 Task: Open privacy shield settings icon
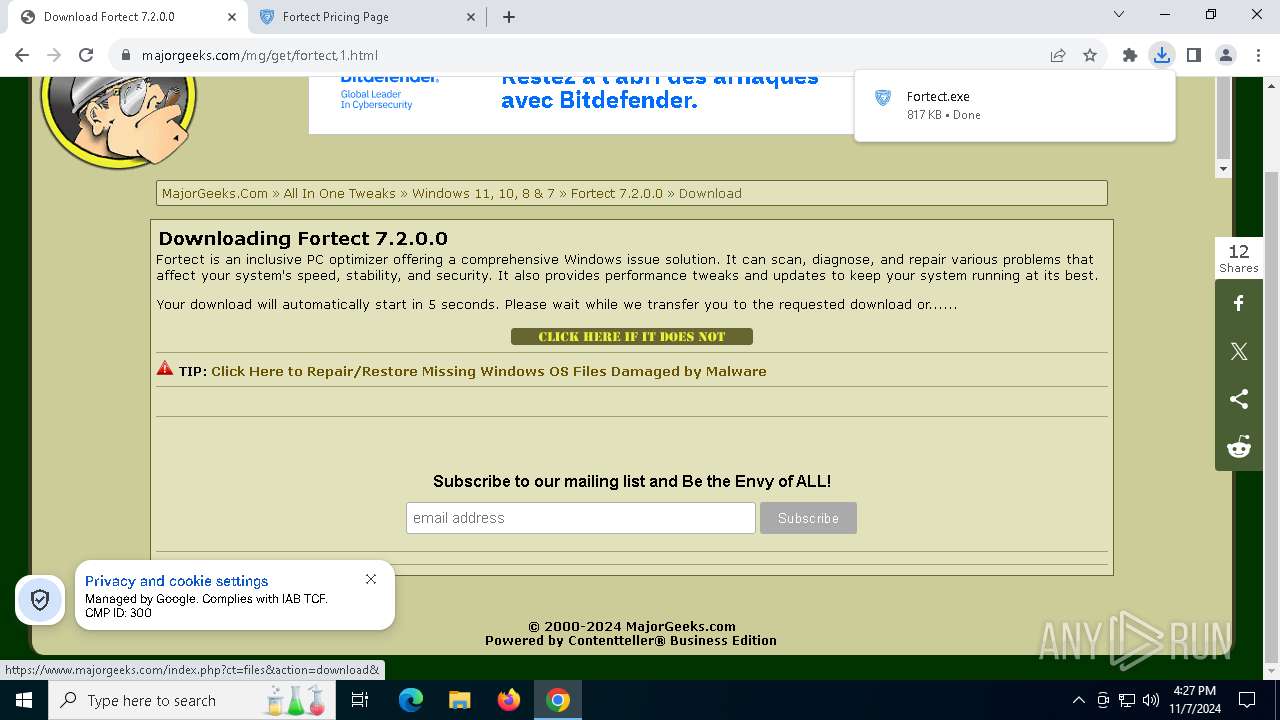pos(40,600)
